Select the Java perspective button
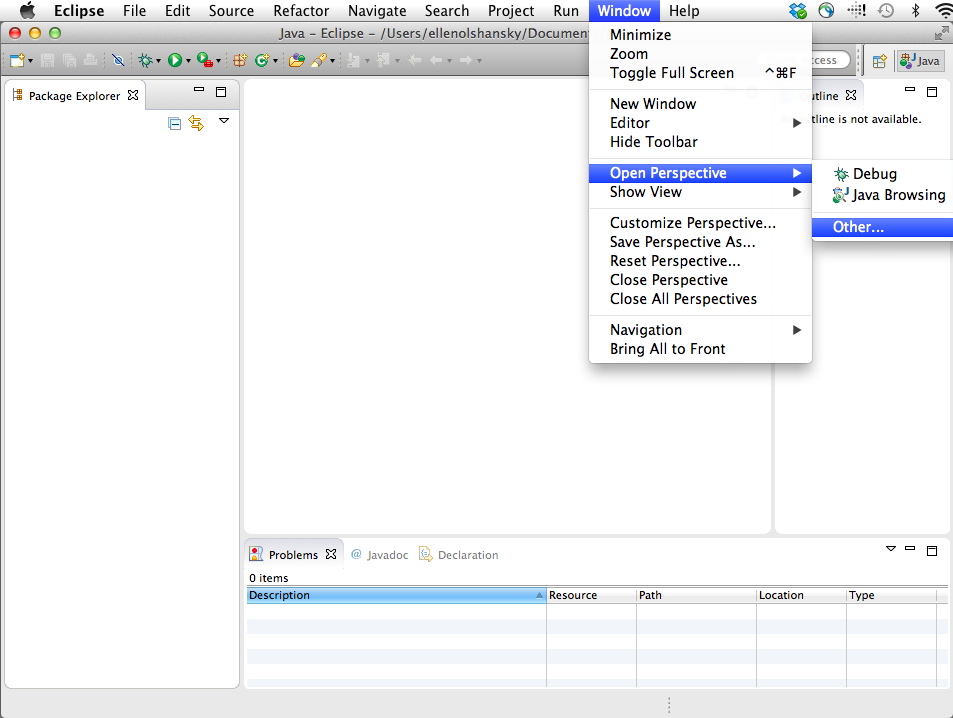The height and width of the screenshot is (718, 953). click(920, 61)
